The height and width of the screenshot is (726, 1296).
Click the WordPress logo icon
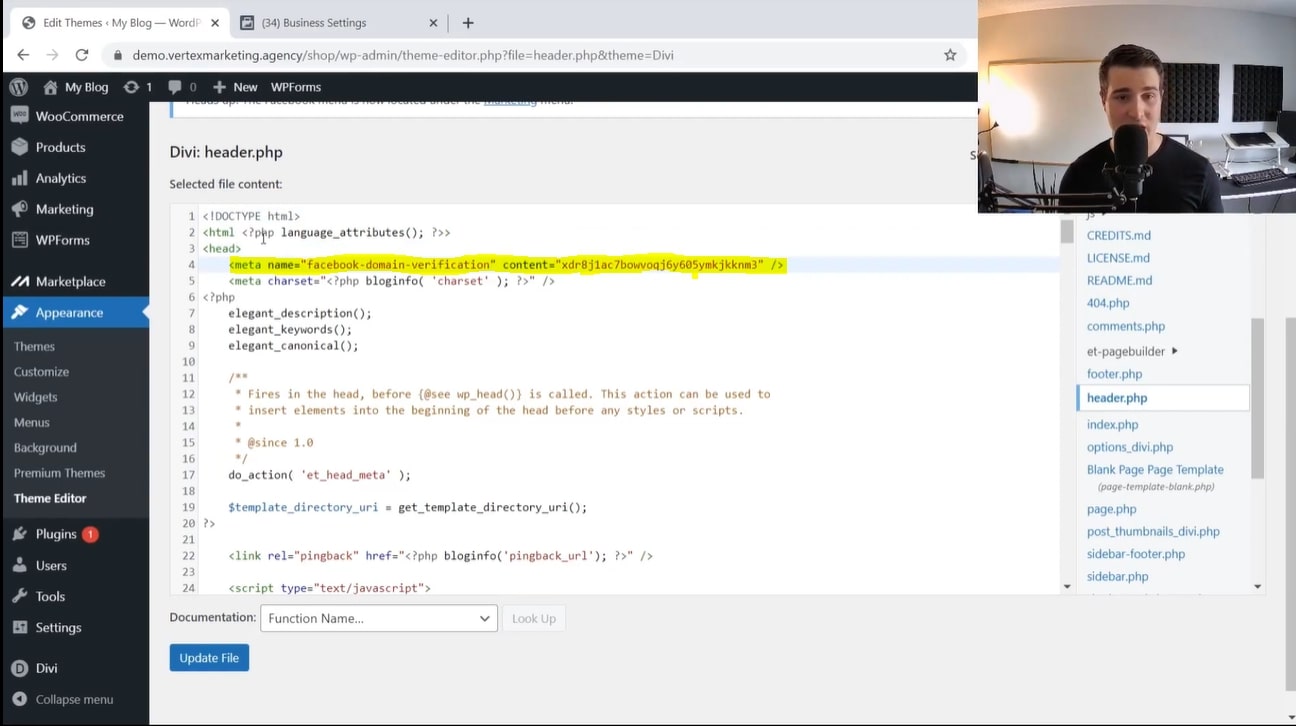click(19, 87)
